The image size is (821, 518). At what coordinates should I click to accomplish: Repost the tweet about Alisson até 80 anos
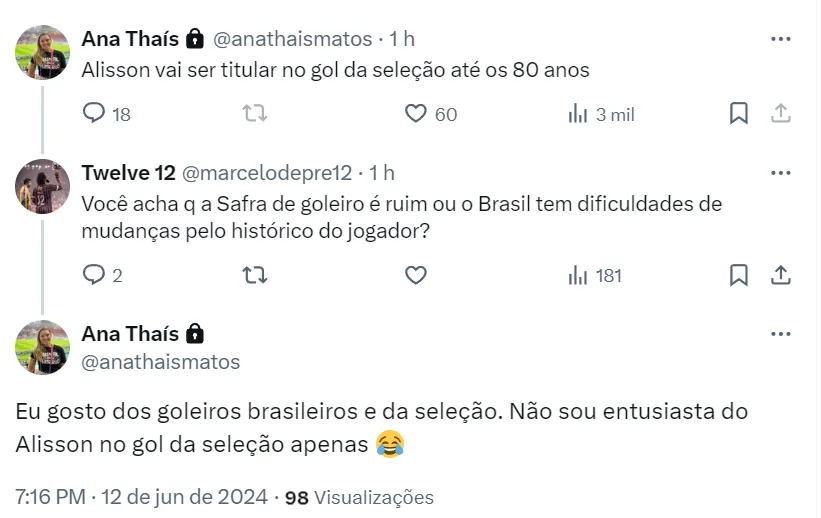(255, 114)
